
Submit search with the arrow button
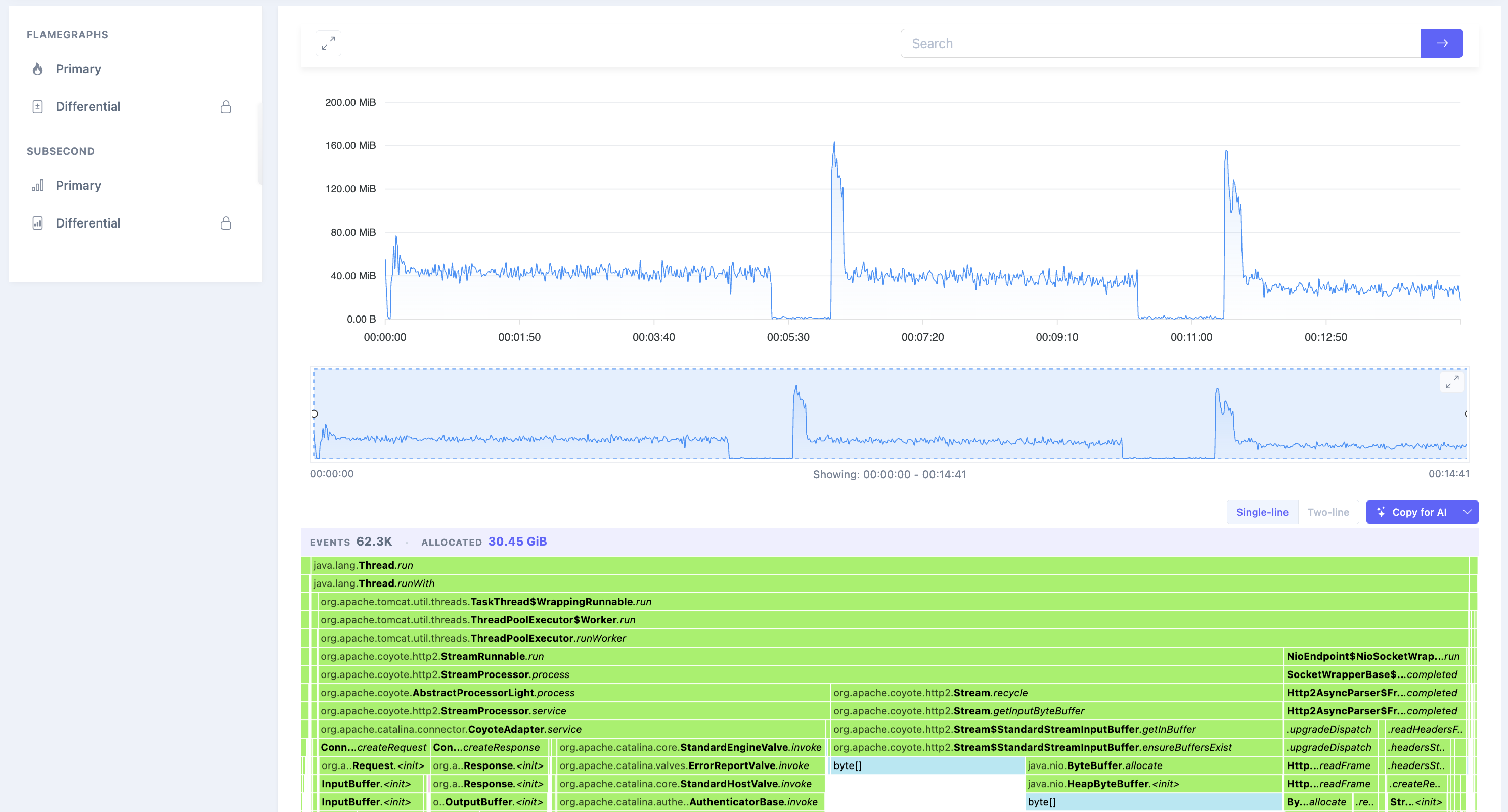[x=1442, y=43]
